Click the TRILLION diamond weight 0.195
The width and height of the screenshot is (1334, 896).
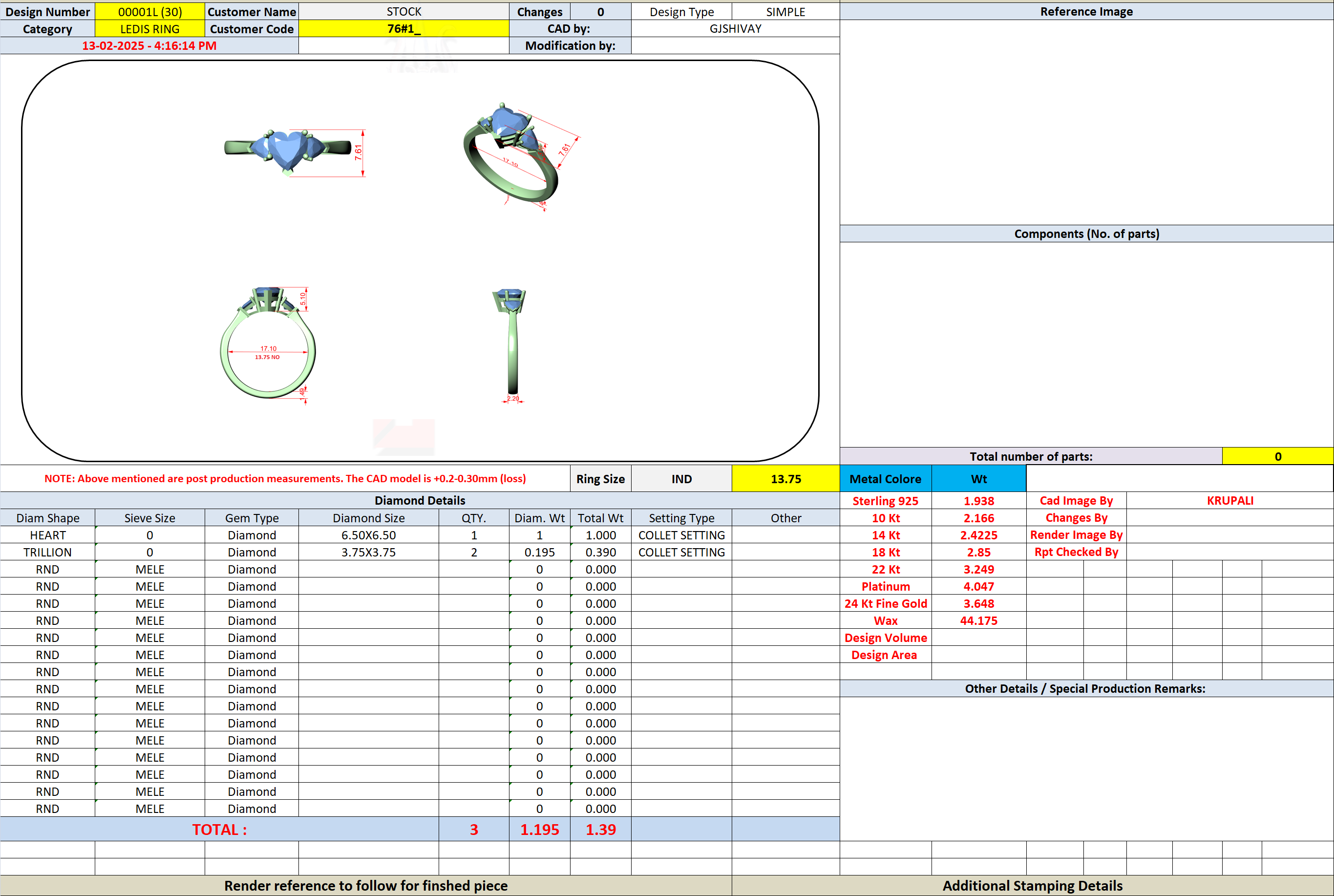(539, 552)
